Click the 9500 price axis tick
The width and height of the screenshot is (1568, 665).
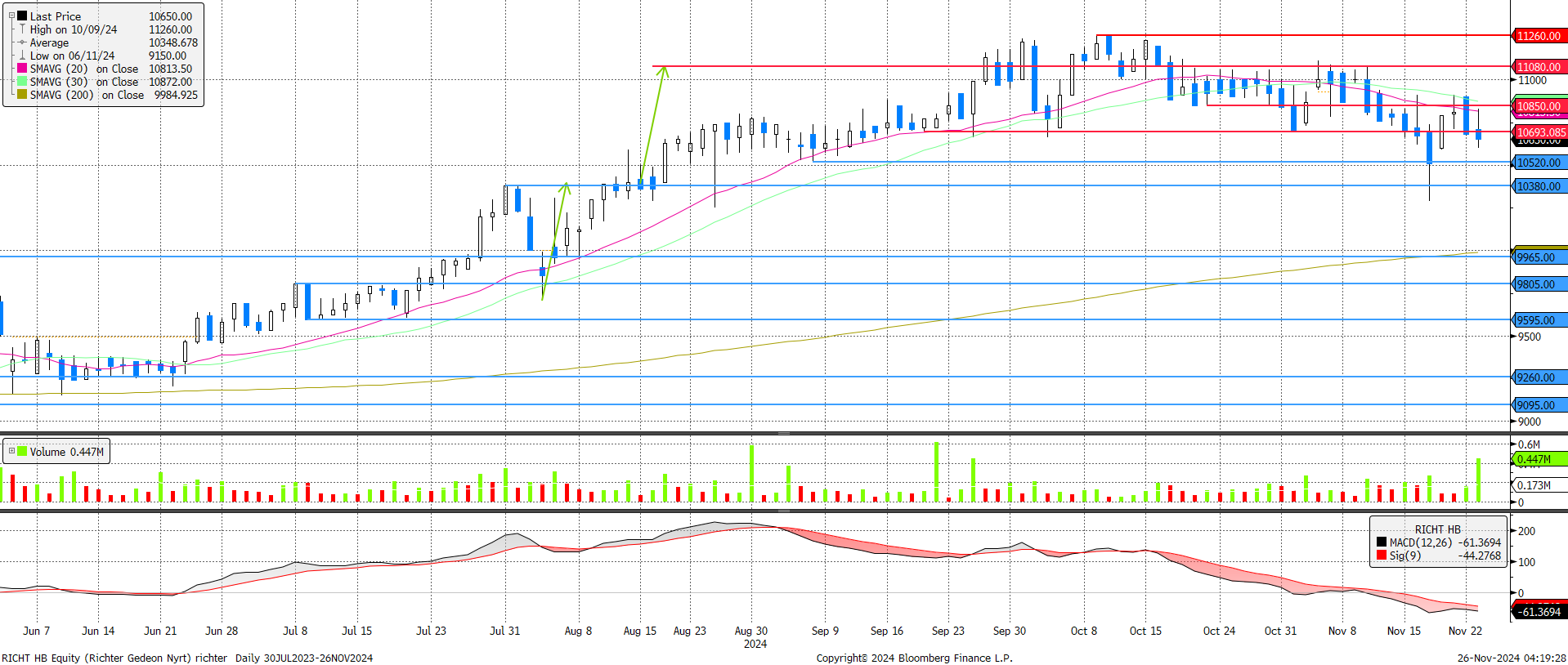pos(1530,337)
